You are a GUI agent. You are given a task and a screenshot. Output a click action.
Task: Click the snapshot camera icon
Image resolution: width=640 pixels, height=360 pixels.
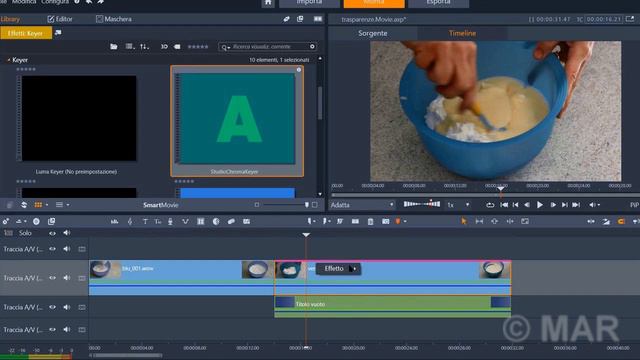[x=385, y=221]
